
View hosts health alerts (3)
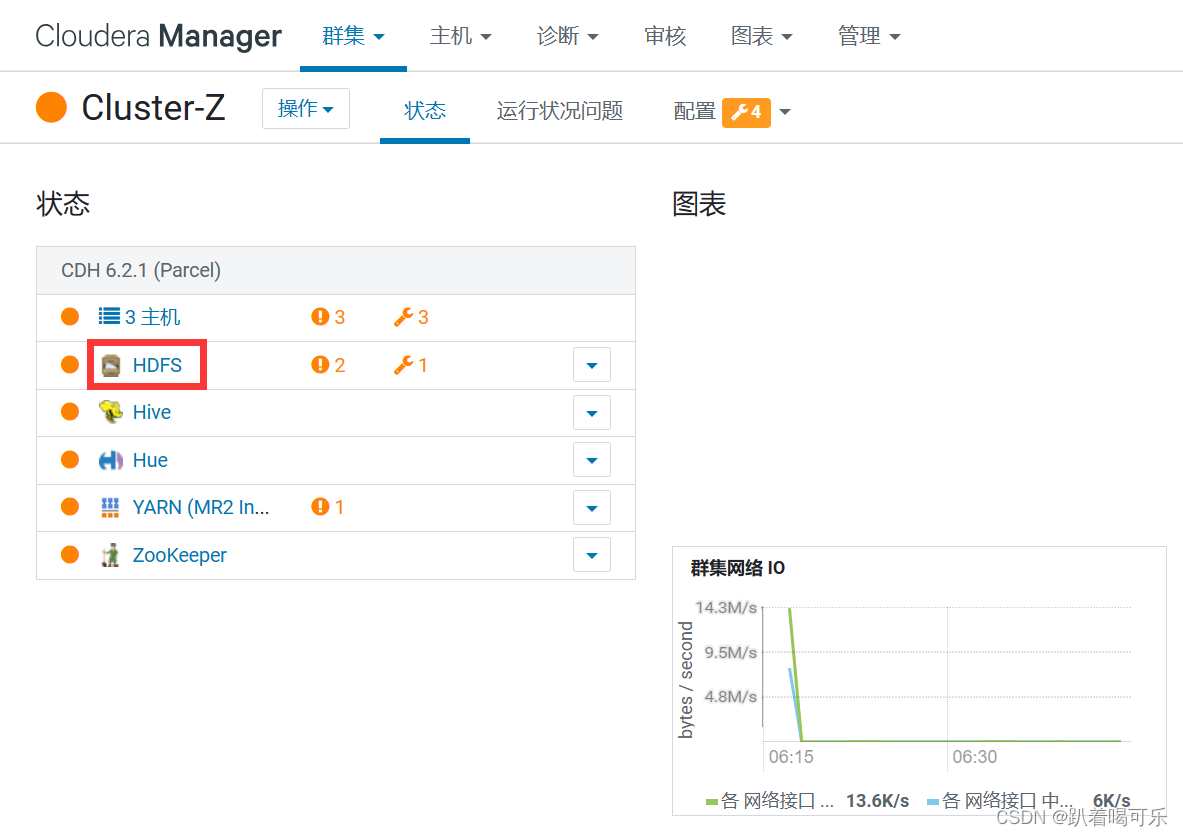point(328,317)
